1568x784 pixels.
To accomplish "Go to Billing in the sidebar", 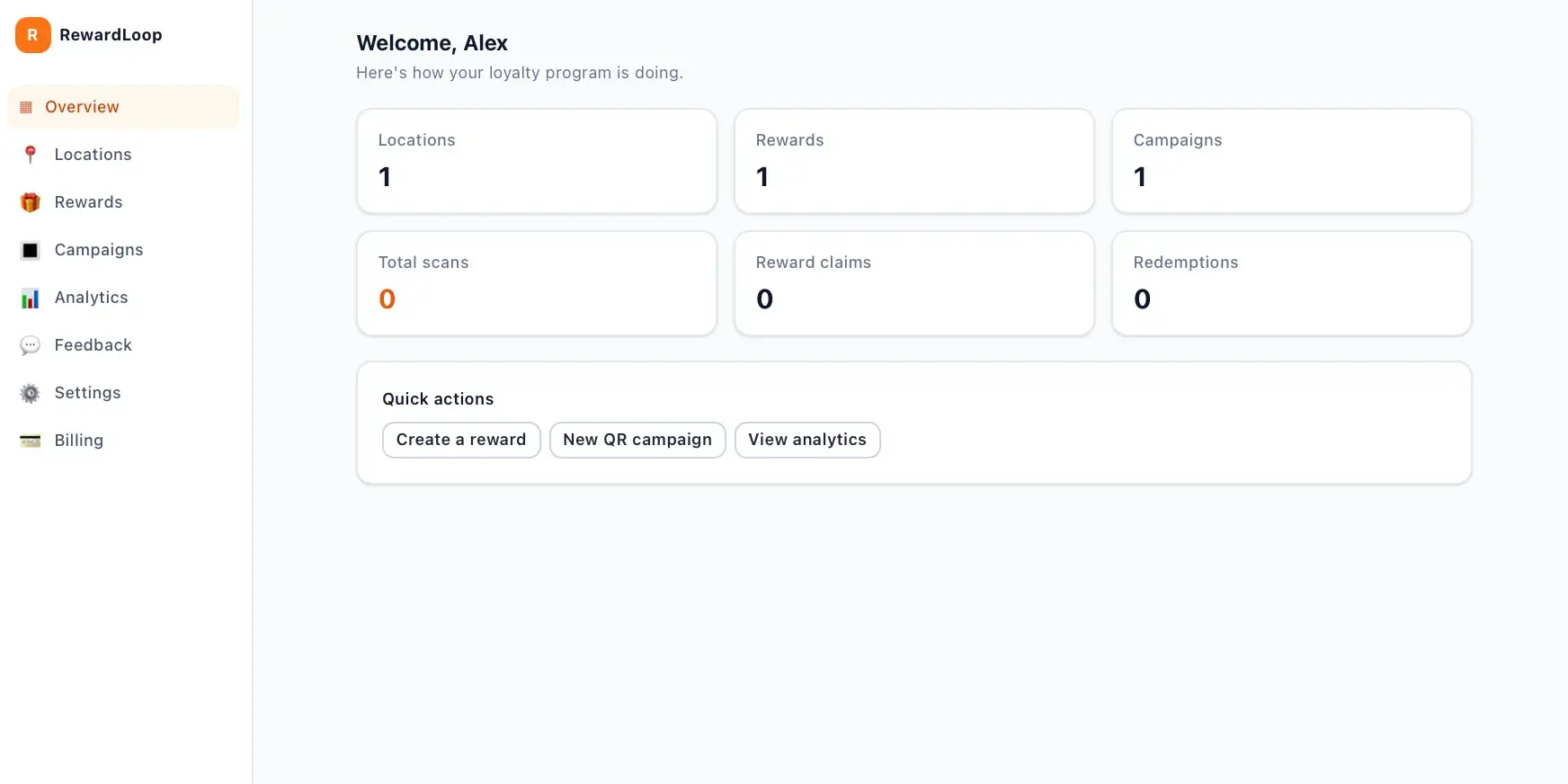I will pos(78,441).
